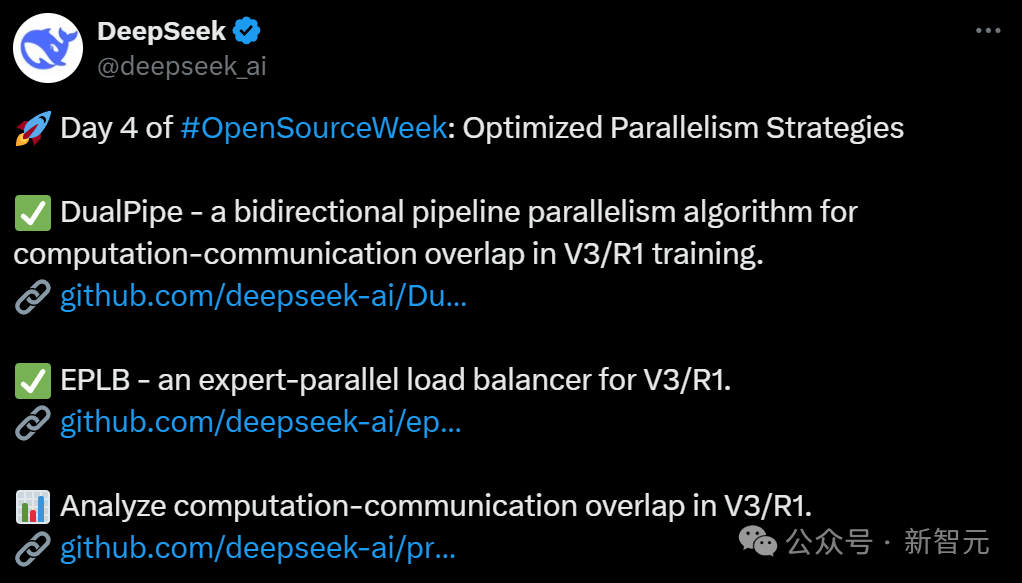Open the three-dot more options menu
Viewport: 1022px width, 583px height.
coord(988,31)
